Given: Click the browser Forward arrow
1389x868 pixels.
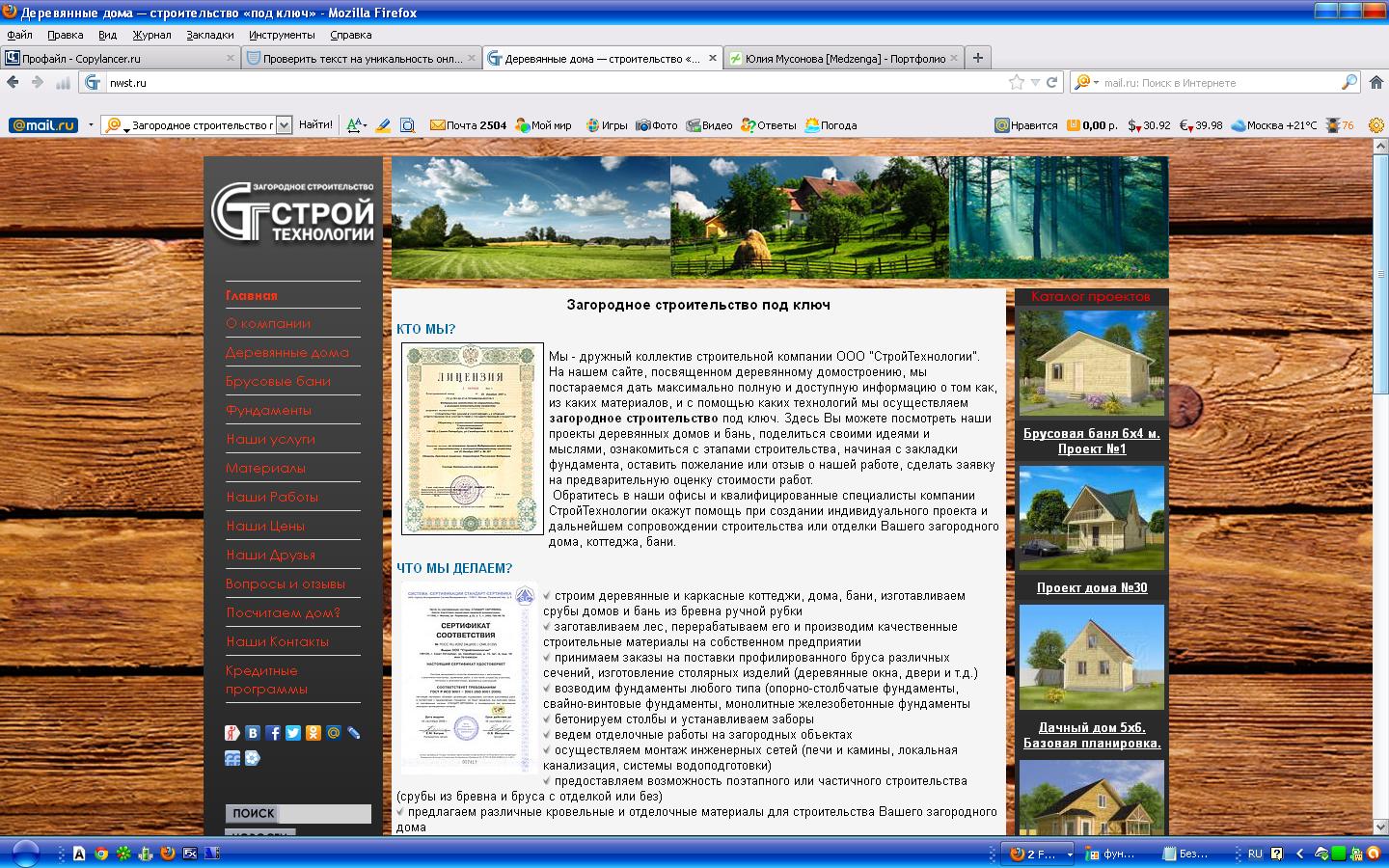Looking at the screenshot, I should 38,82.
